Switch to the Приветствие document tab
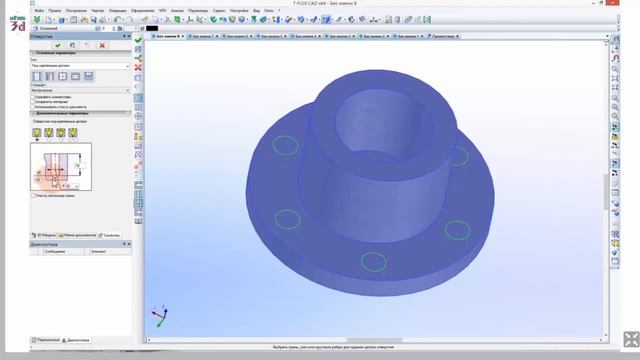The width and height of the screenshot is (640, 360). pyautogui.click(x=443, y=36)
